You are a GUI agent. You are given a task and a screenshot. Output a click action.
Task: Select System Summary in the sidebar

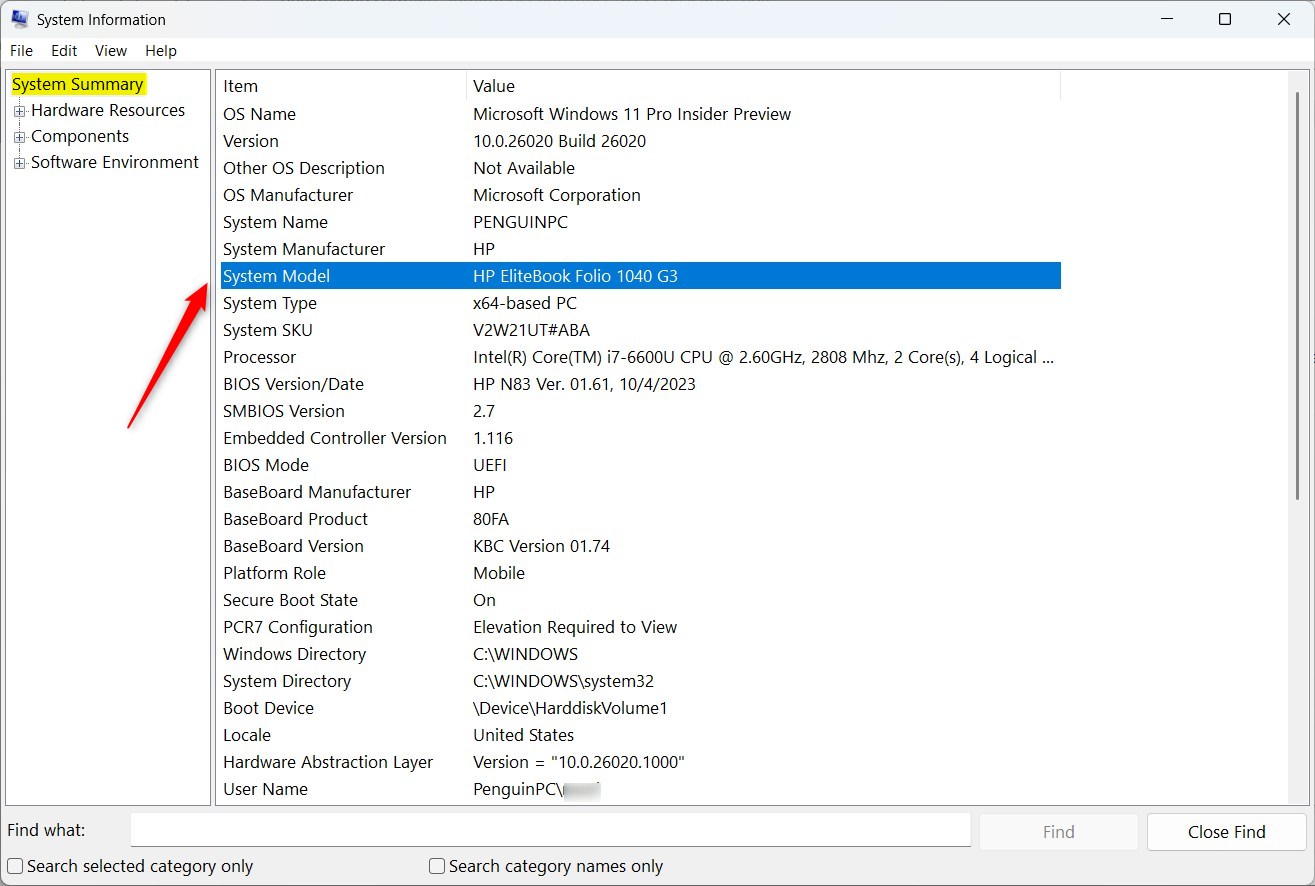click(x=78, y=84)
